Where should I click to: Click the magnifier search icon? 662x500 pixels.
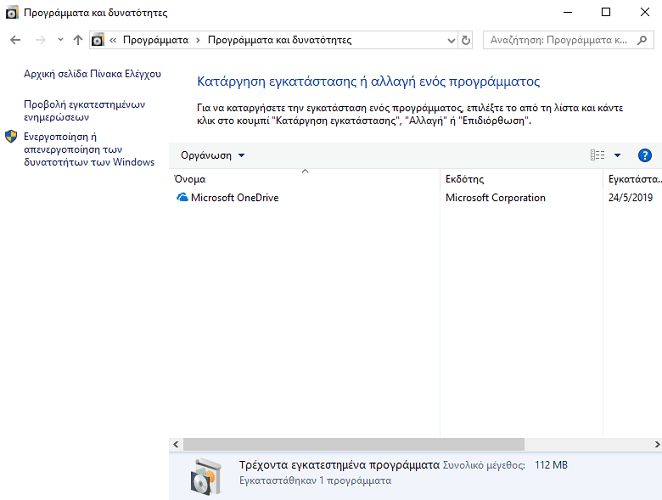click(642, 40)
